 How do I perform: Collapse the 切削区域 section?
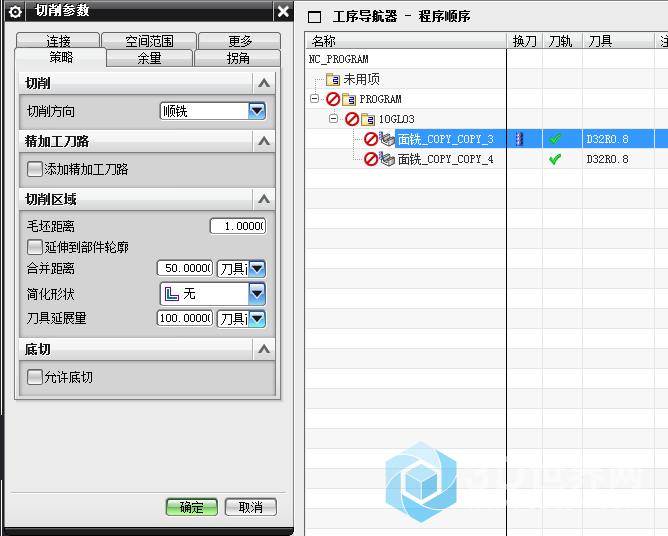click(264, 199)
